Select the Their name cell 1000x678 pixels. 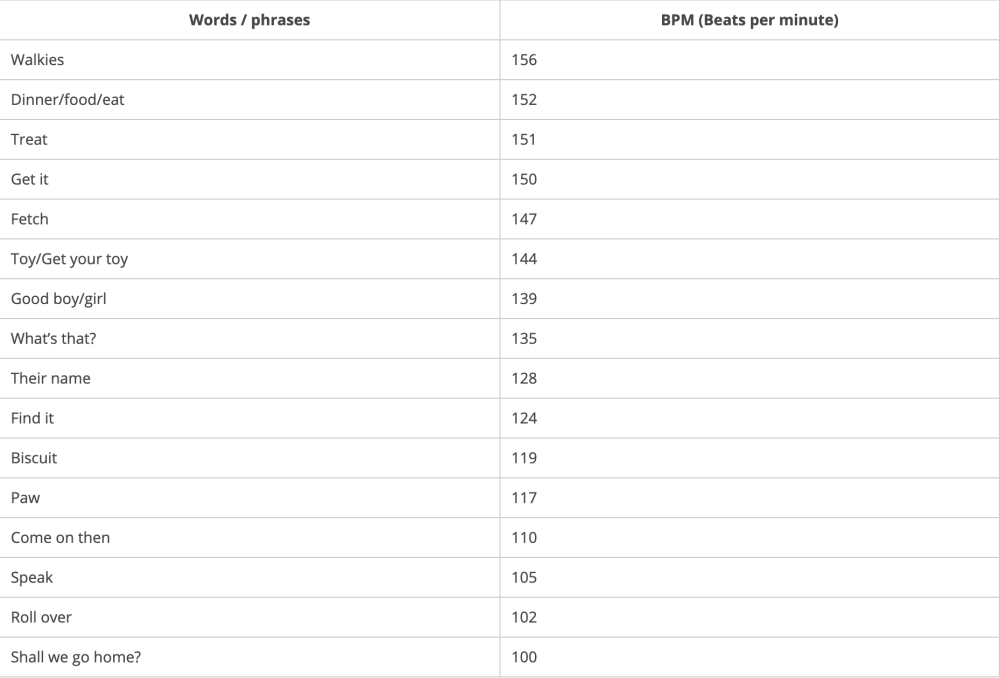(51, 379)
